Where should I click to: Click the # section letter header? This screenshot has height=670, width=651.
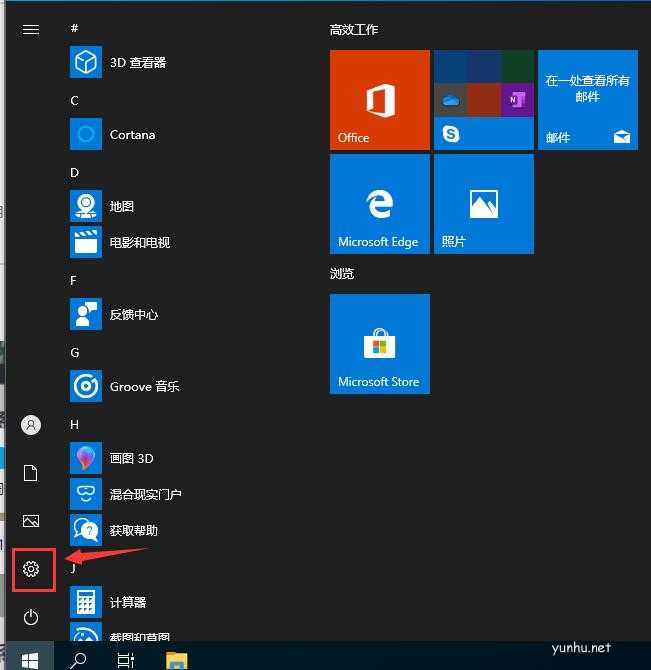(x=74, y=28)
